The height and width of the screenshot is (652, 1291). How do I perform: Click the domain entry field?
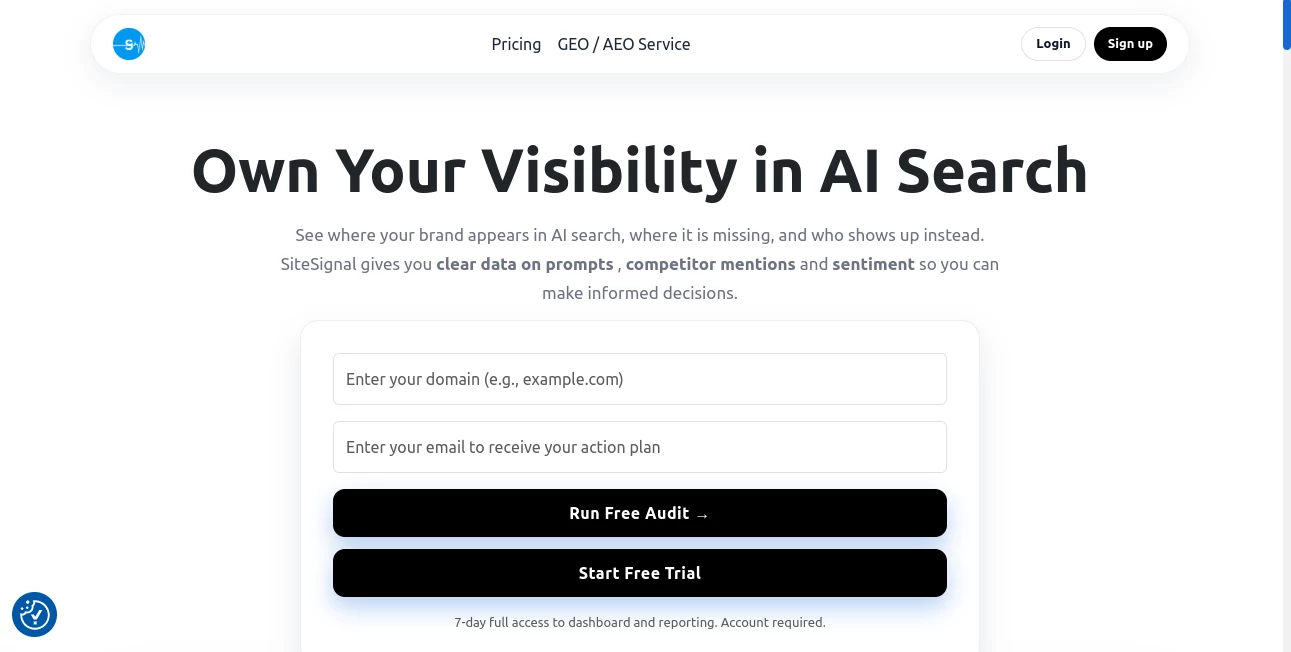[x=640, y=379]
